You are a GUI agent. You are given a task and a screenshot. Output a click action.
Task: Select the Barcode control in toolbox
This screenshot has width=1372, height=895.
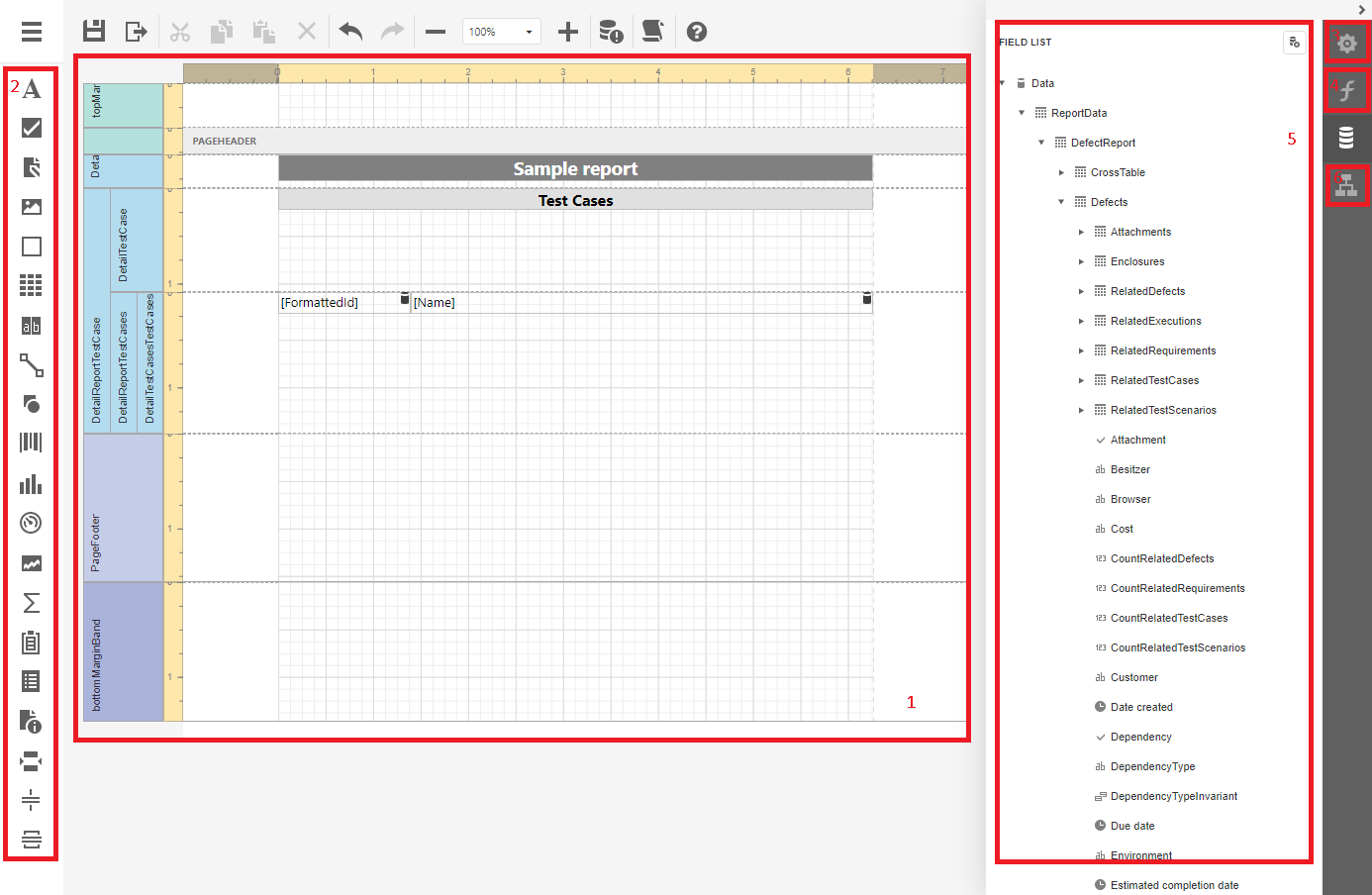(31, 444)
